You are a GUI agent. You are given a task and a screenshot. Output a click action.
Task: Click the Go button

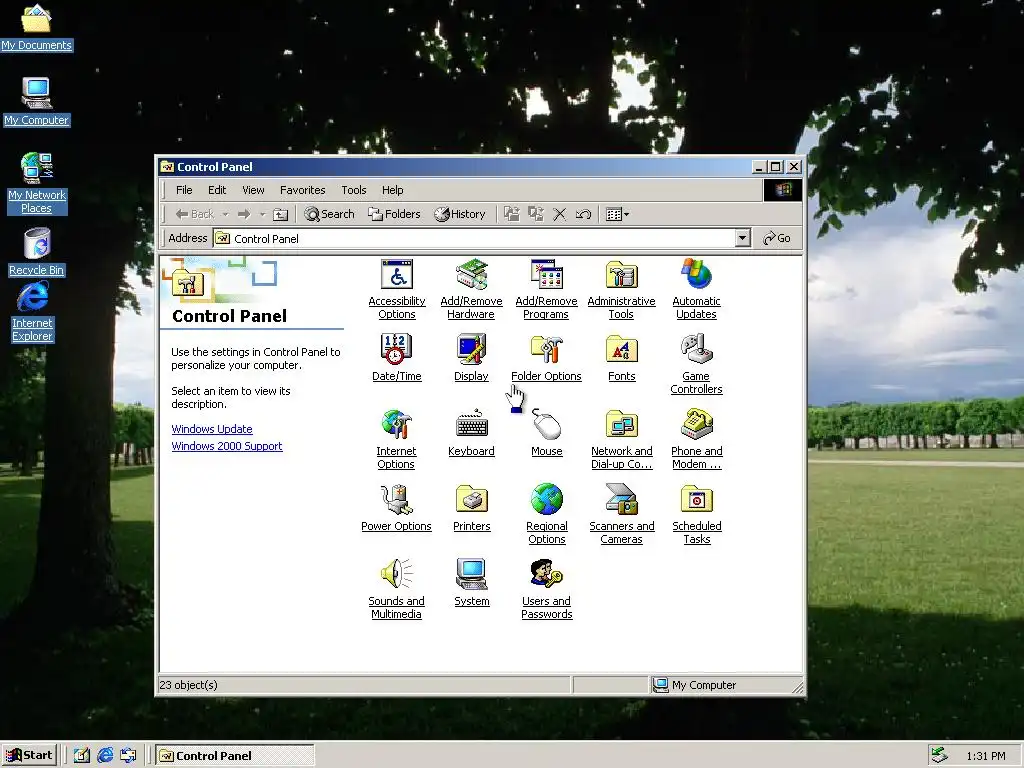pyautogui.click(x=776, y=238)
